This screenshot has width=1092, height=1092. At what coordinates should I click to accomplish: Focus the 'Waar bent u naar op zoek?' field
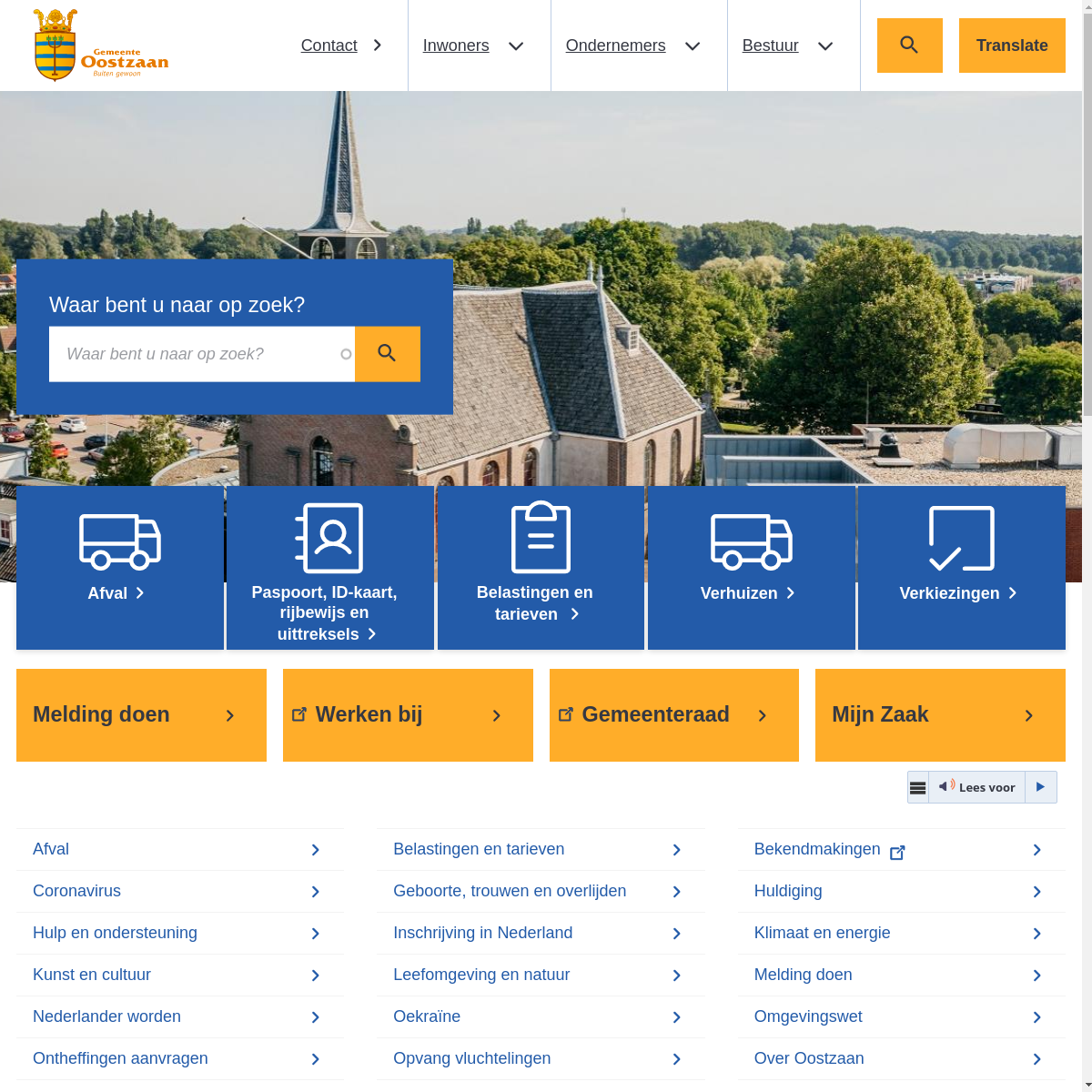pos(202,354)
